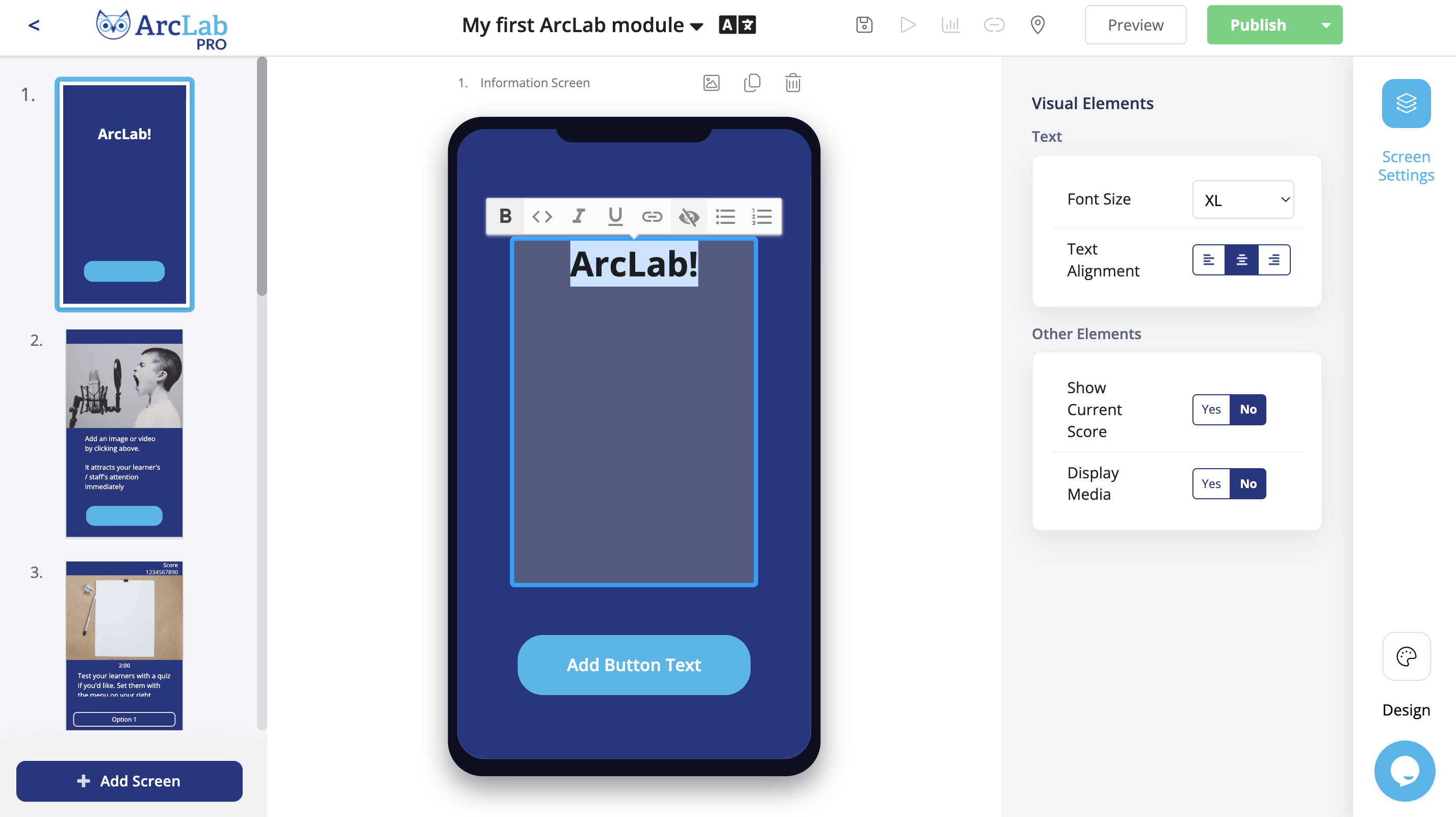Open the chat support bubble
This screenshot has height=817, width=1456.
[1404, 770]
